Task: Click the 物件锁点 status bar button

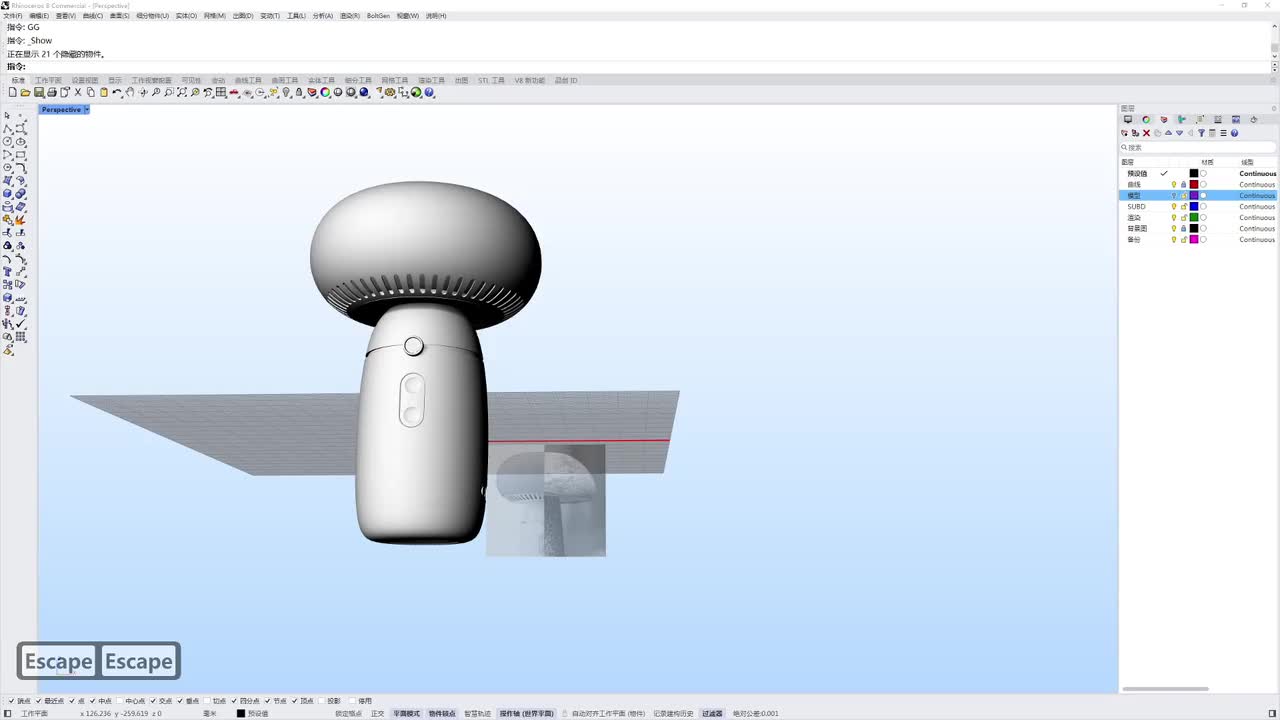Action: point(442,713)
